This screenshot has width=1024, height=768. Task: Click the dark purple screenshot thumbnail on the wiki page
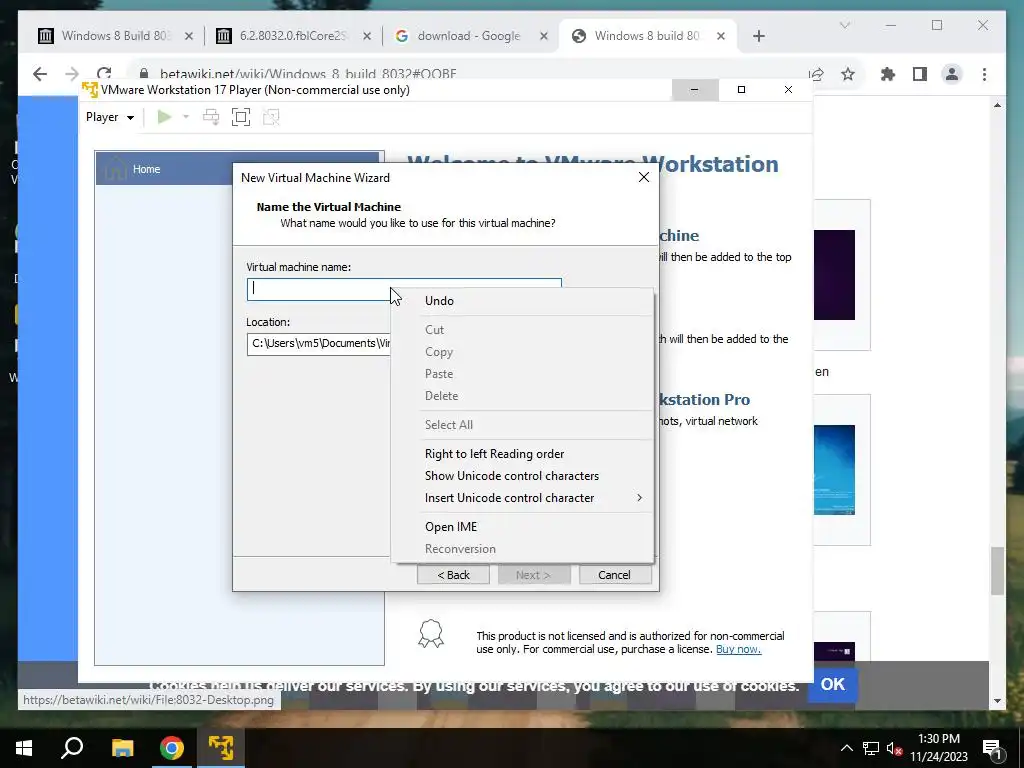point(834,275)
